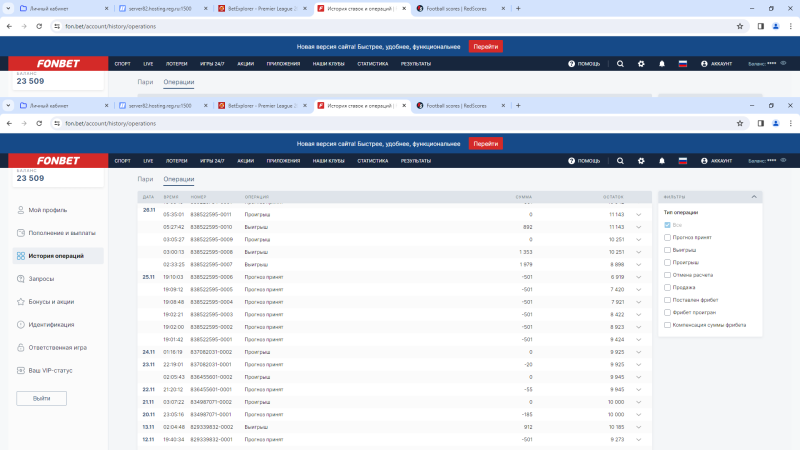Tick the Проигрыш filter checkbox
The image size is (800, 450).
(667, 262)
